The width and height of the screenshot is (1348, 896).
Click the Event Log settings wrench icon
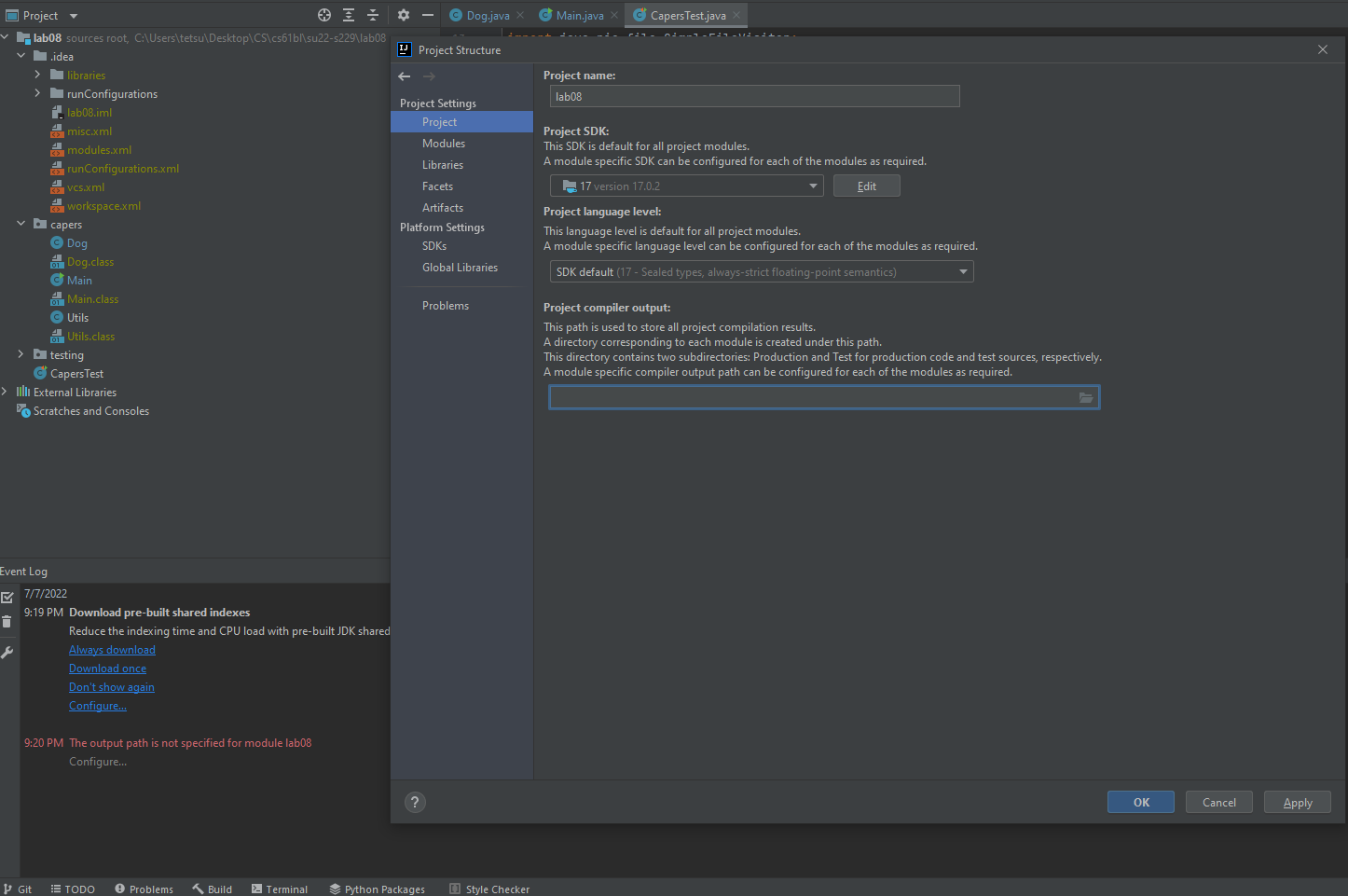point(7,653)
